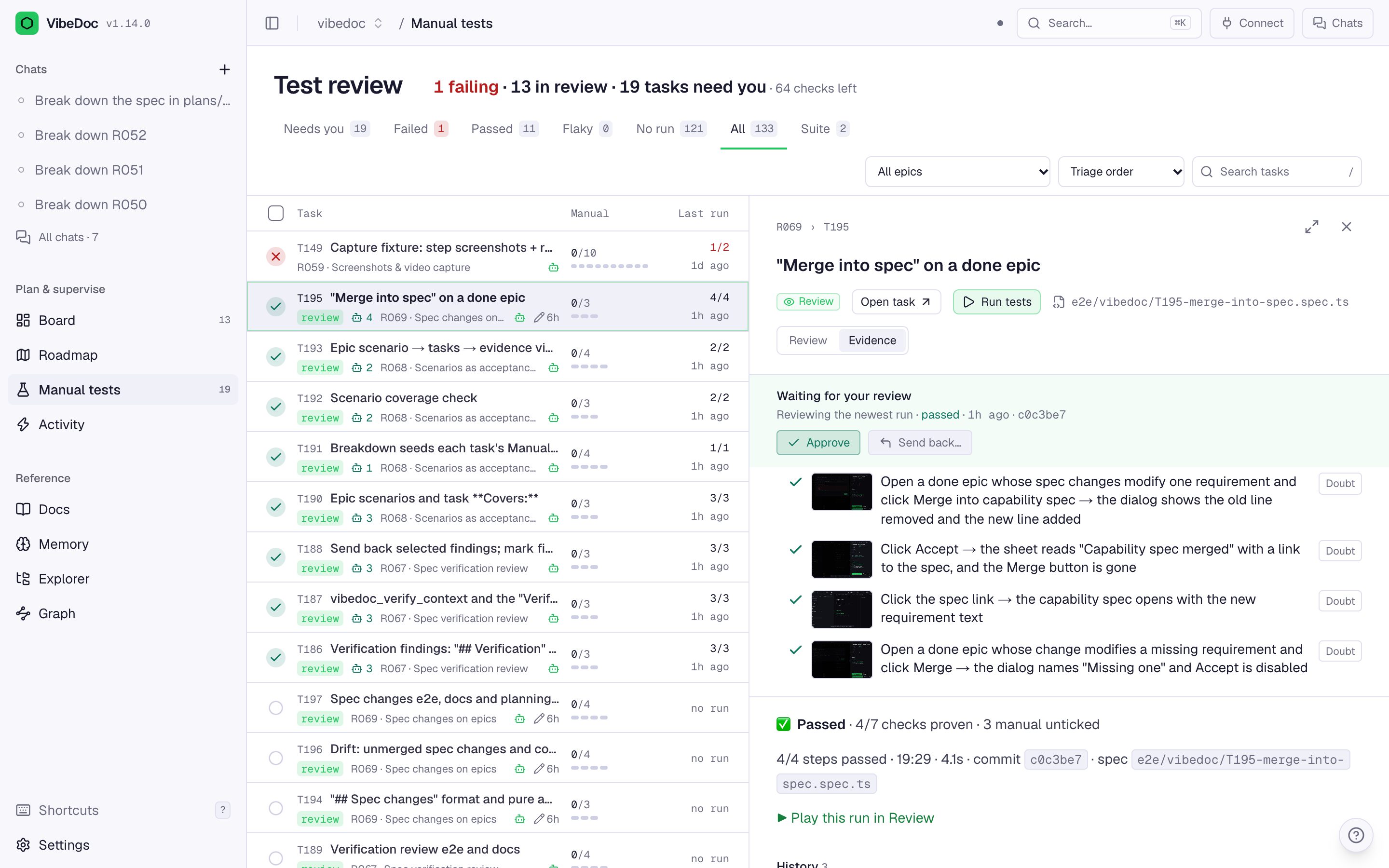1389x868 pixels.
Task: Open the All epics dropdown
Action: 957,172
